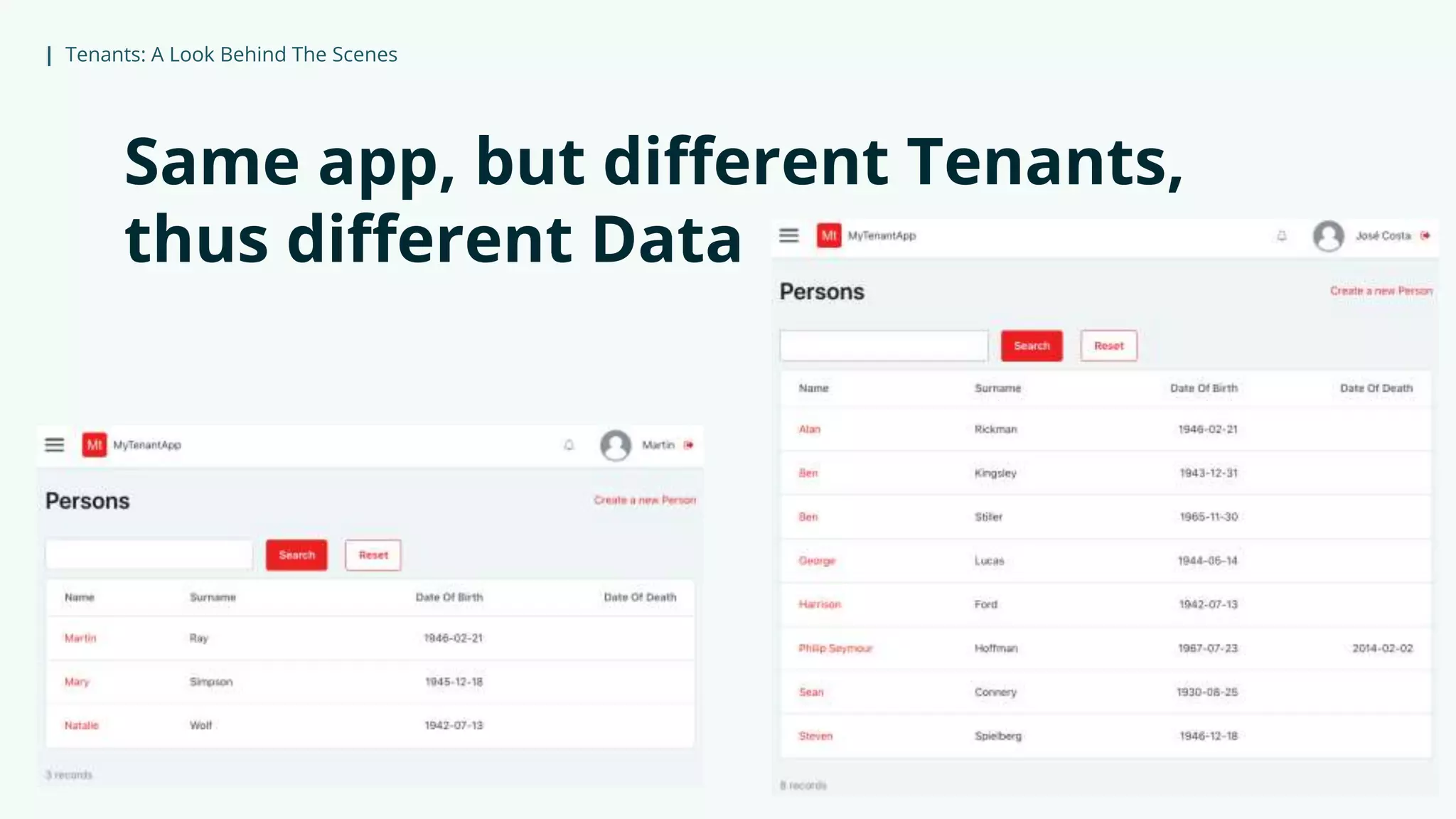The width and height of the screenshot is (1456, 819).
Task: Select birth date 1965-11-30
Action: pos(1209,517)
